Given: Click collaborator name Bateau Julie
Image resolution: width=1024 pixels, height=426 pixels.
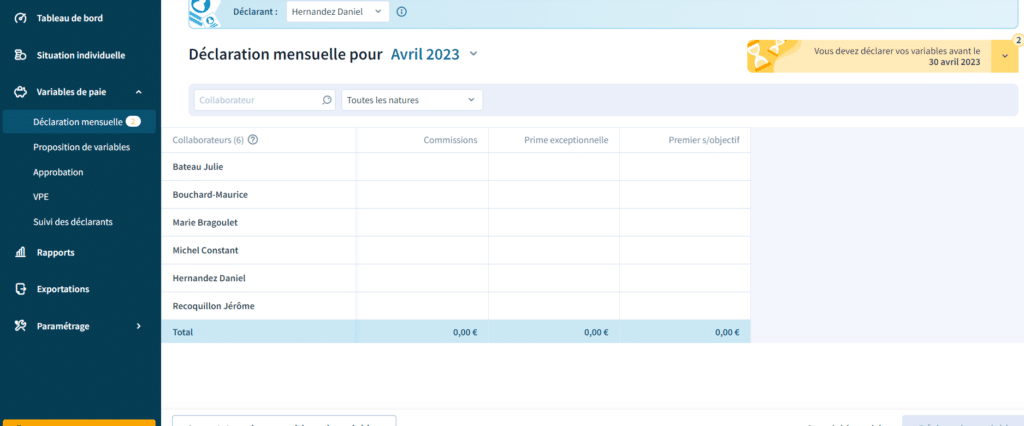Looking at the screenshot, I should [198, 167].
